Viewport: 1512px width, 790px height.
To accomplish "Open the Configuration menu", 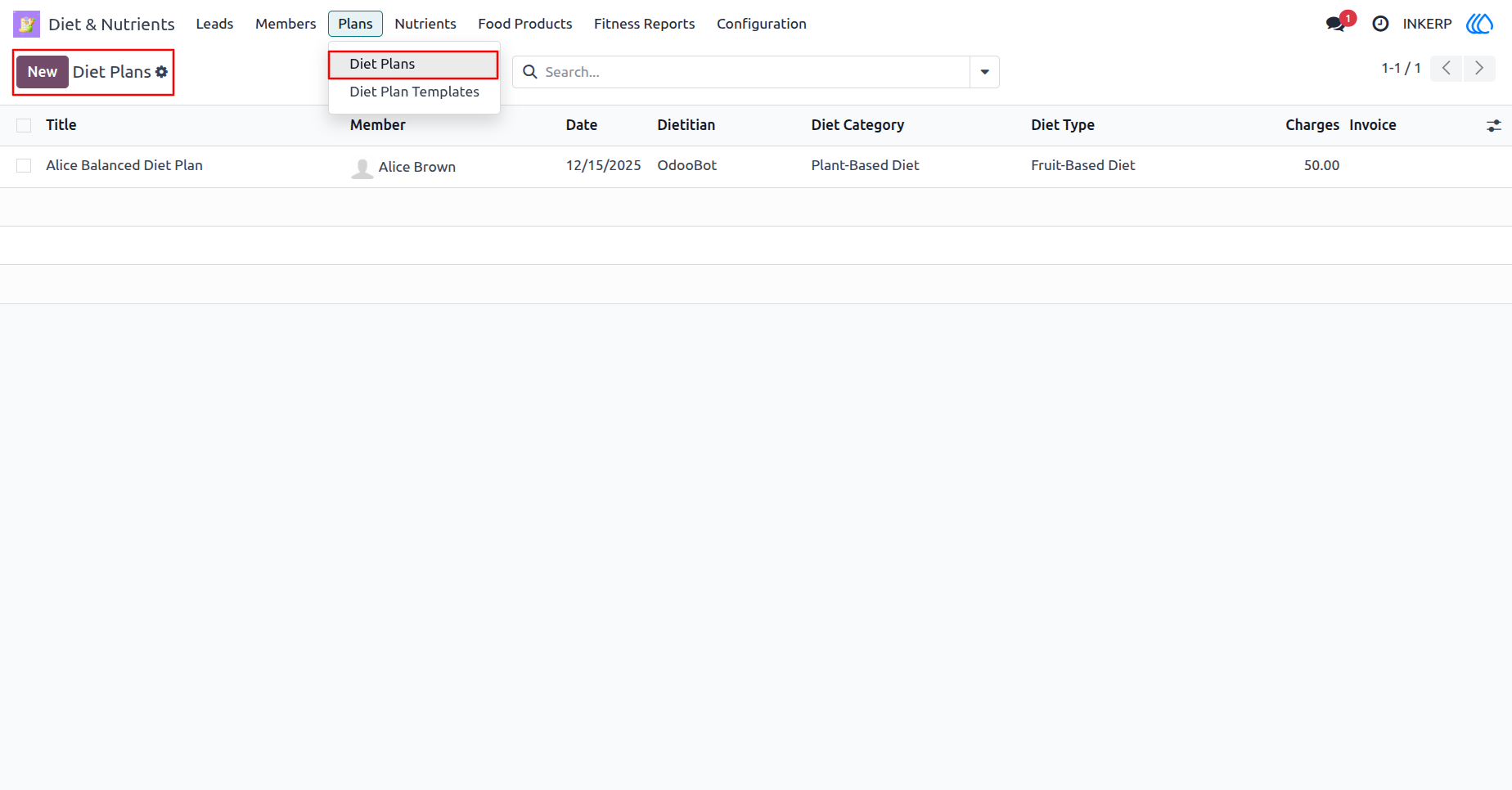I will pyautogui.click(x=762, y=24).
